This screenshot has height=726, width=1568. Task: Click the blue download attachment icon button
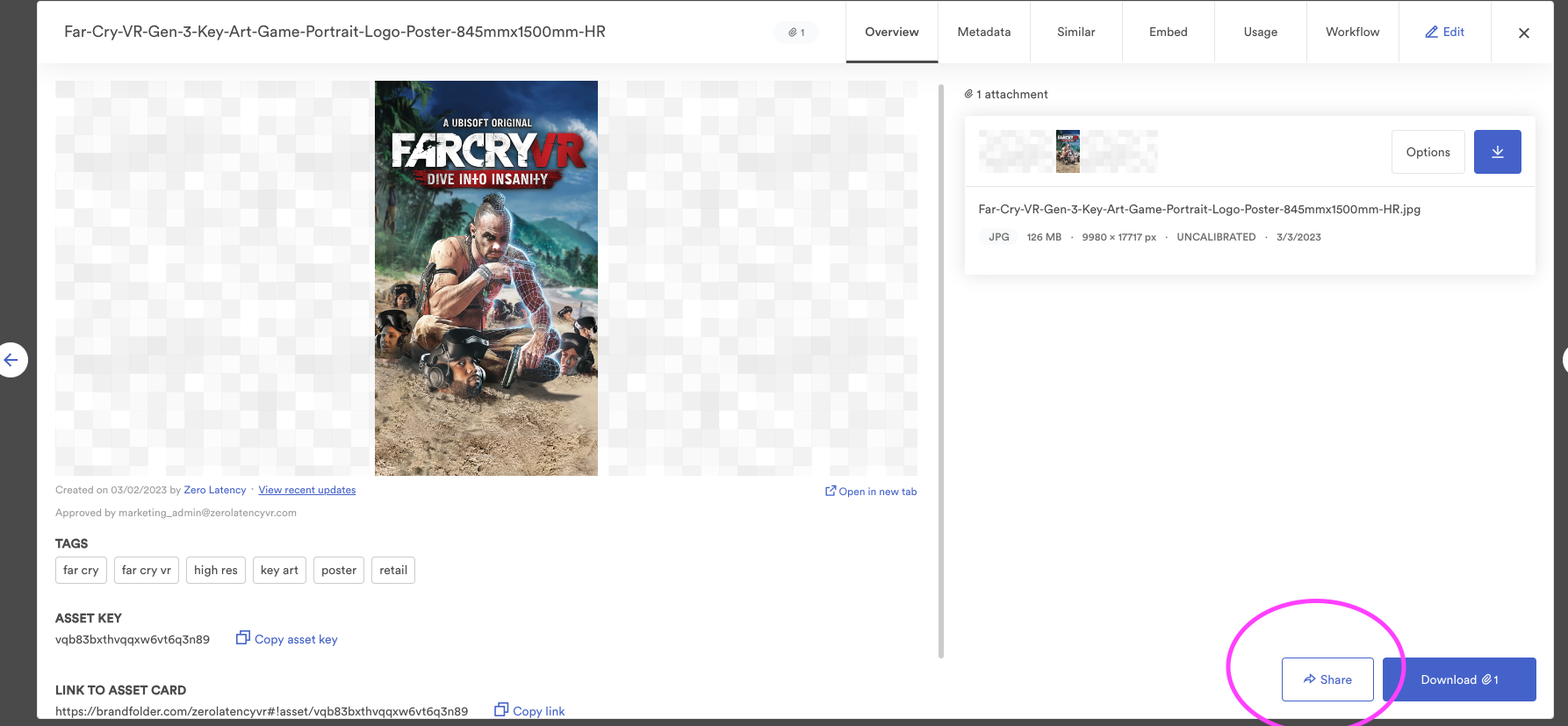tap(1497, 152)
